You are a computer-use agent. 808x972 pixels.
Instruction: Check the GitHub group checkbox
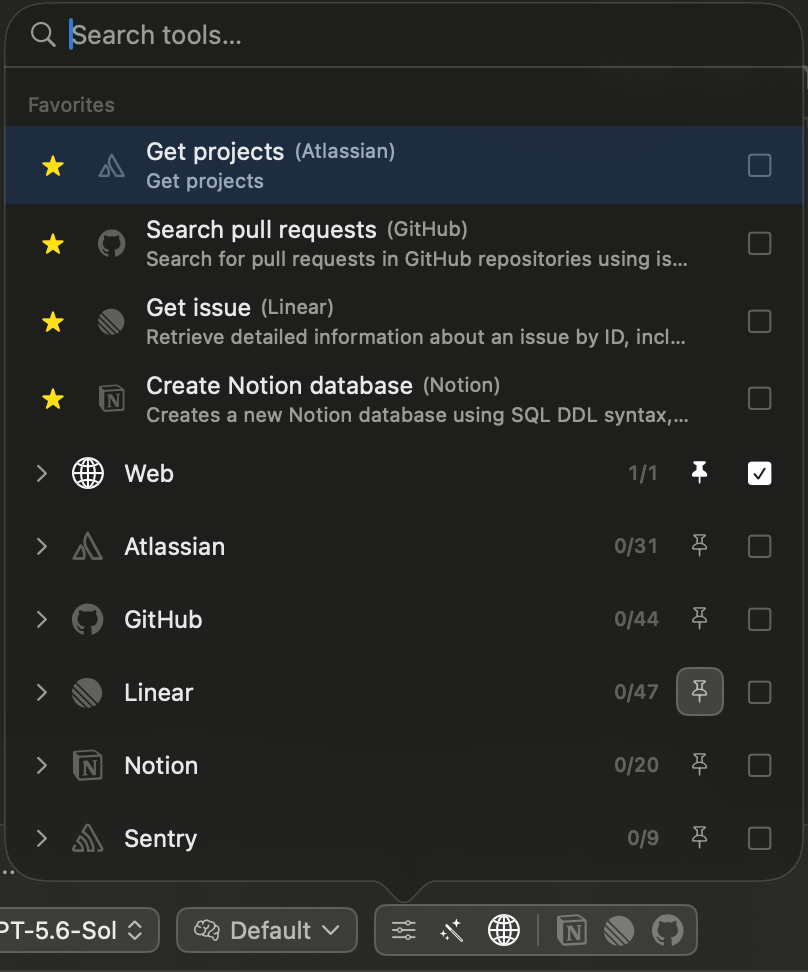pos(760,619)
